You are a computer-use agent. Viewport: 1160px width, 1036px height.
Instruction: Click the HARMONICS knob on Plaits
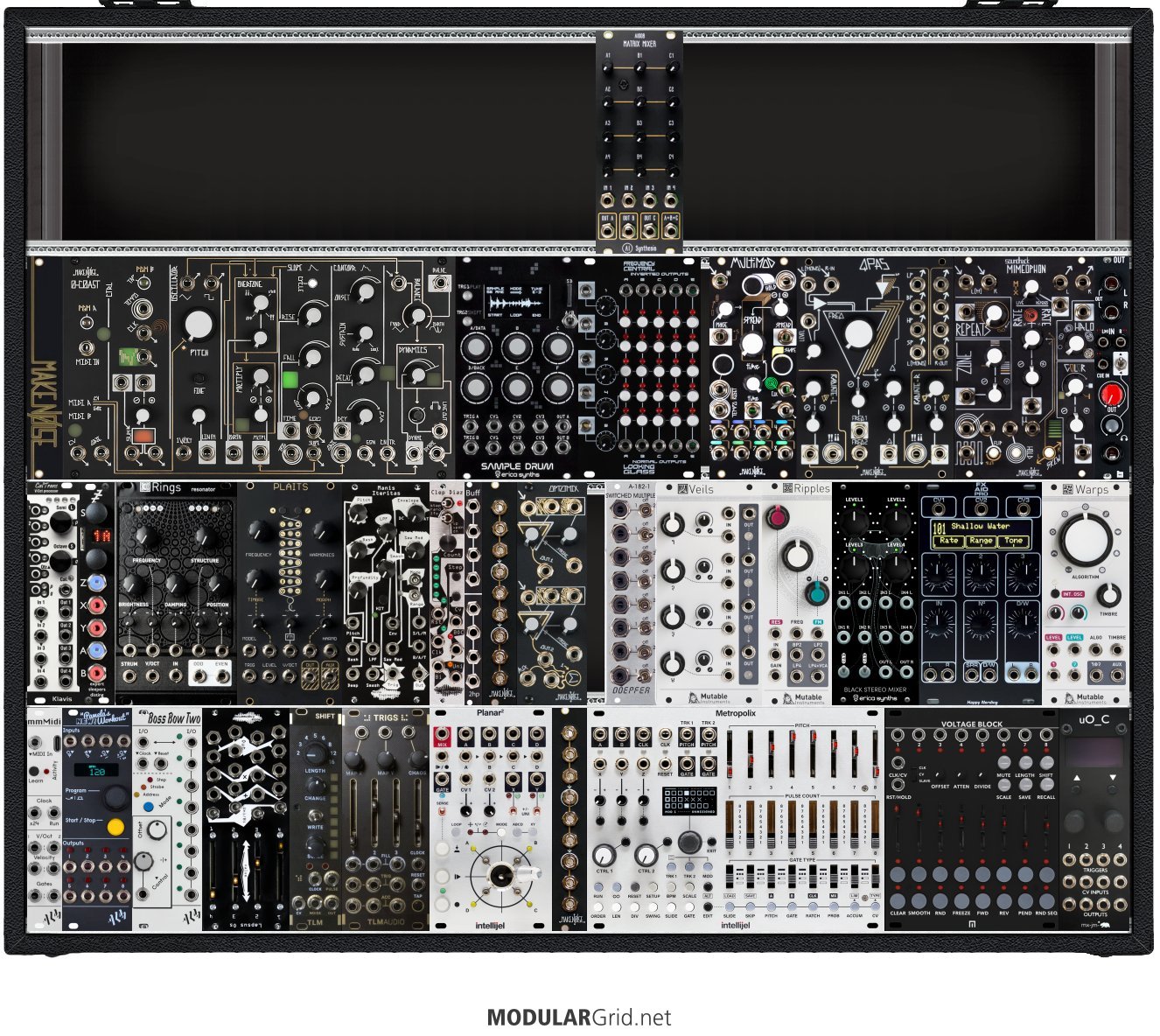[324, 532]
